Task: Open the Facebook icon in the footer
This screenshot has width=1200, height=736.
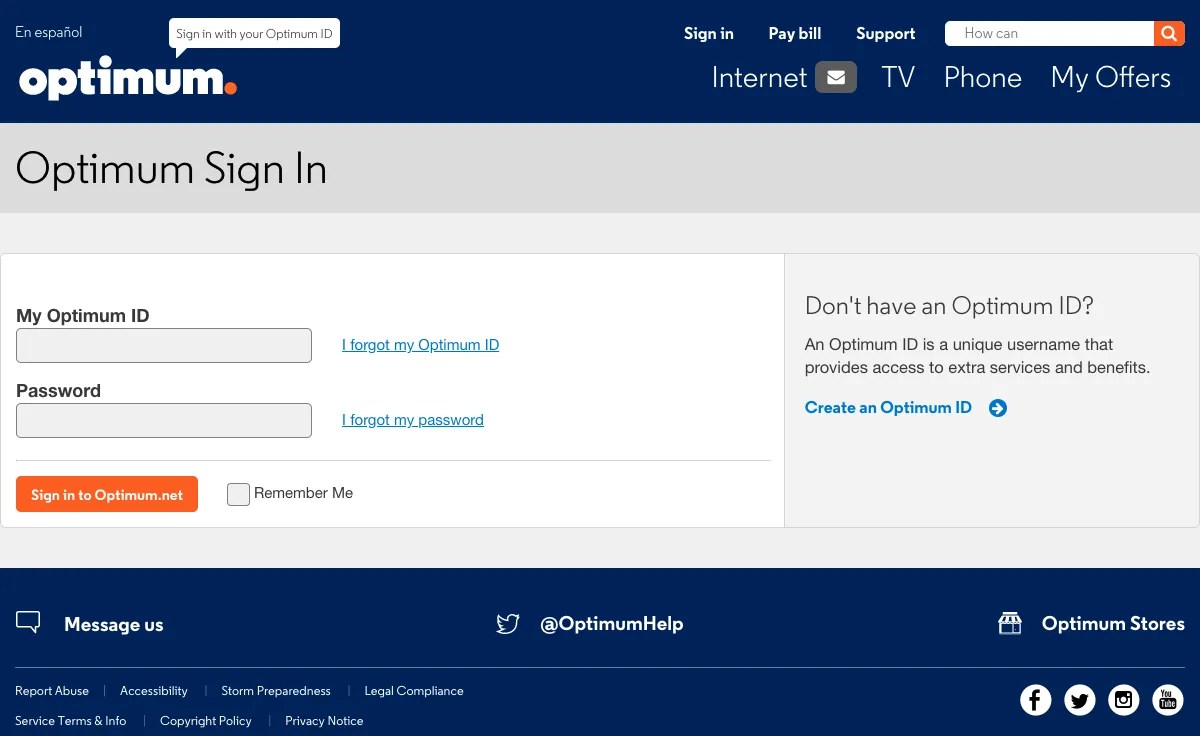Action: 1035,700
